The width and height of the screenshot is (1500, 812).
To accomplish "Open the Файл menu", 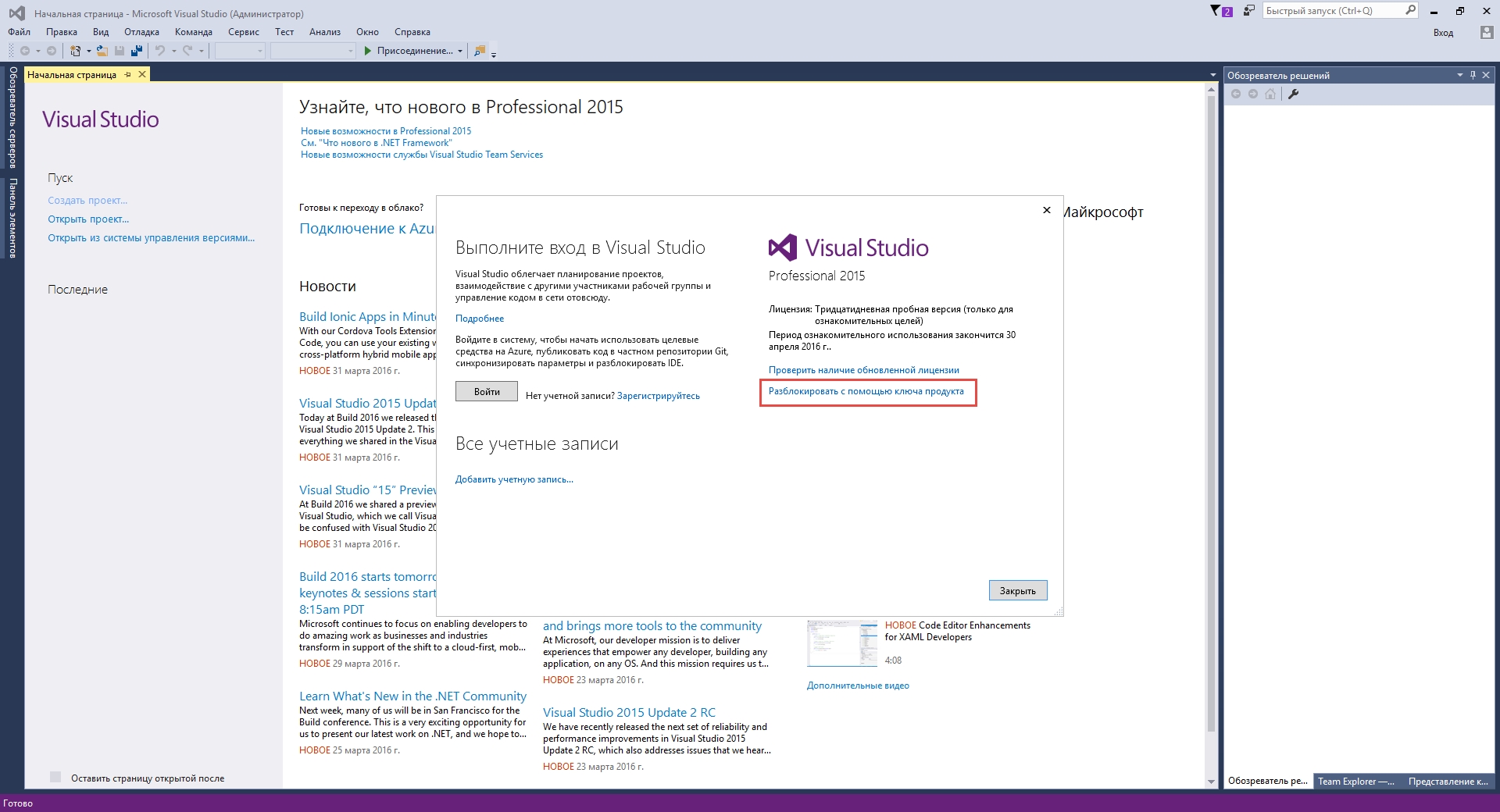I will [x=20, y=32].
